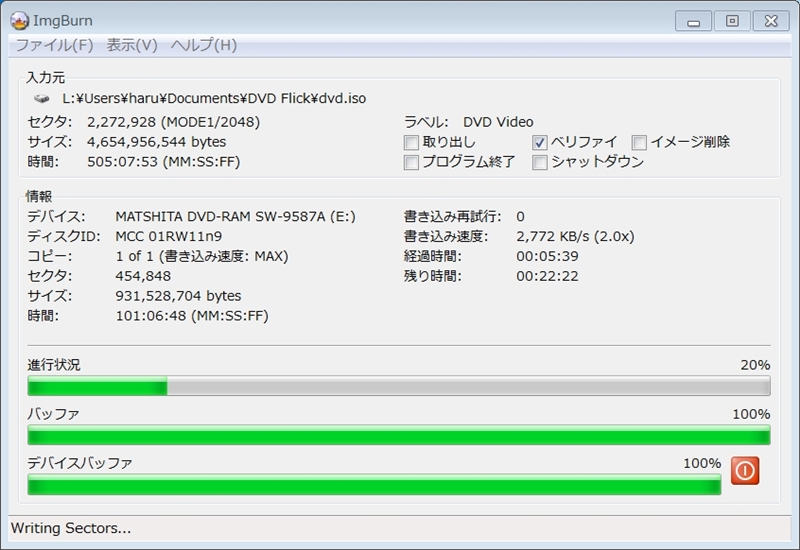The width and height of the screenshot is (800, 550).
Task: Minimize the ImgBurn window
Action: coord(693,21)
